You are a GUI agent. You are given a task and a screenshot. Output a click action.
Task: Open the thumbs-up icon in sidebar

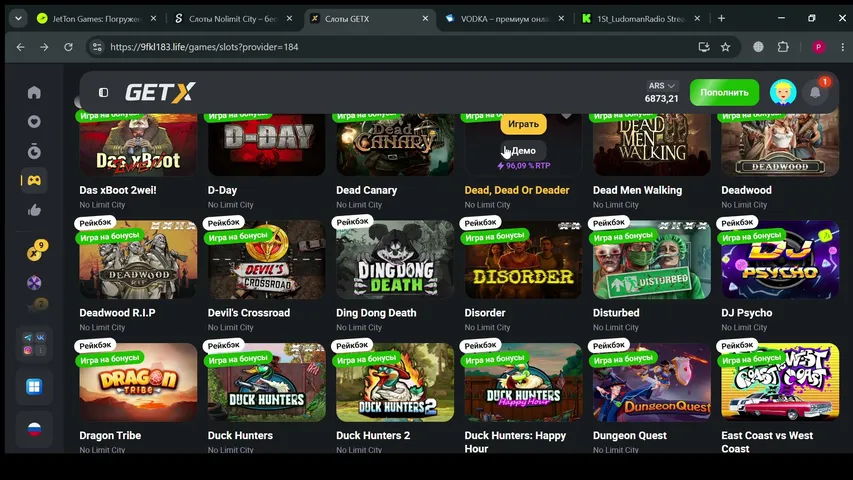point(34,210)
